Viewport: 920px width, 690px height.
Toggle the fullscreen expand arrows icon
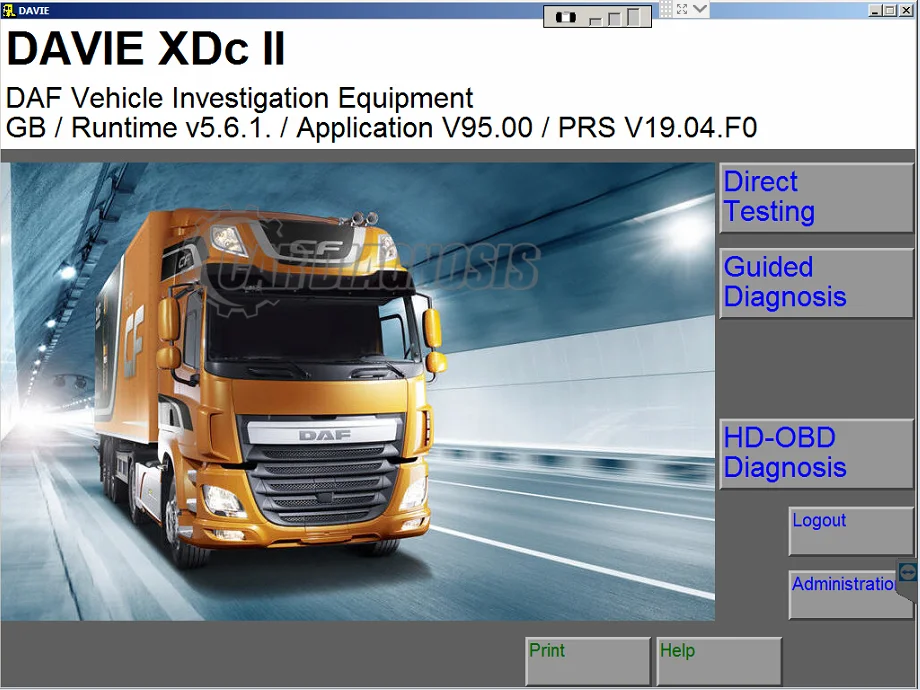pos(682,9)
